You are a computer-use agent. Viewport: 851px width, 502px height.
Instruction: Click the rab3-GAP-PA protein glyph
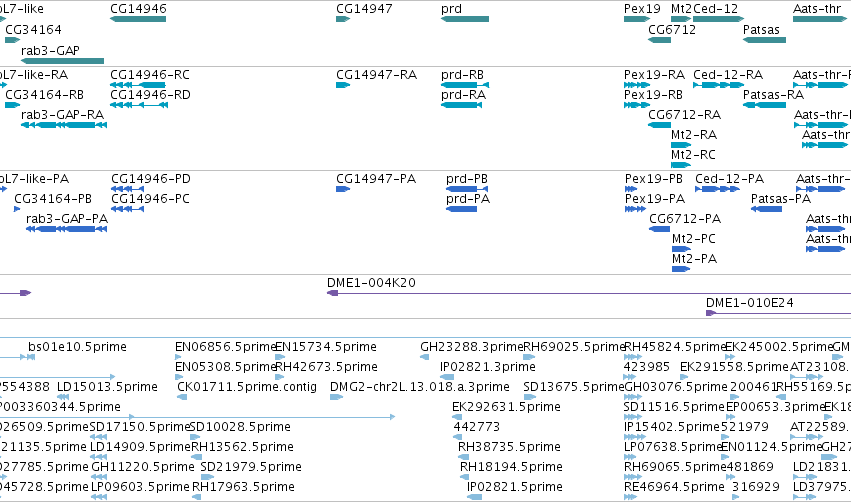66,229
